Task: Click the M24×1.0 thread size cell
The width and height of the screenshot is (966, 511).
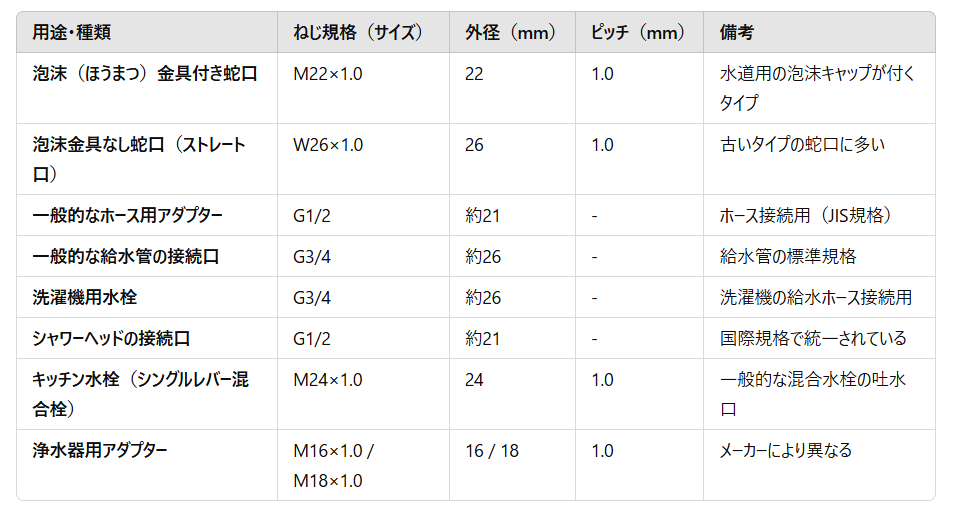Action: coord(328,380)
